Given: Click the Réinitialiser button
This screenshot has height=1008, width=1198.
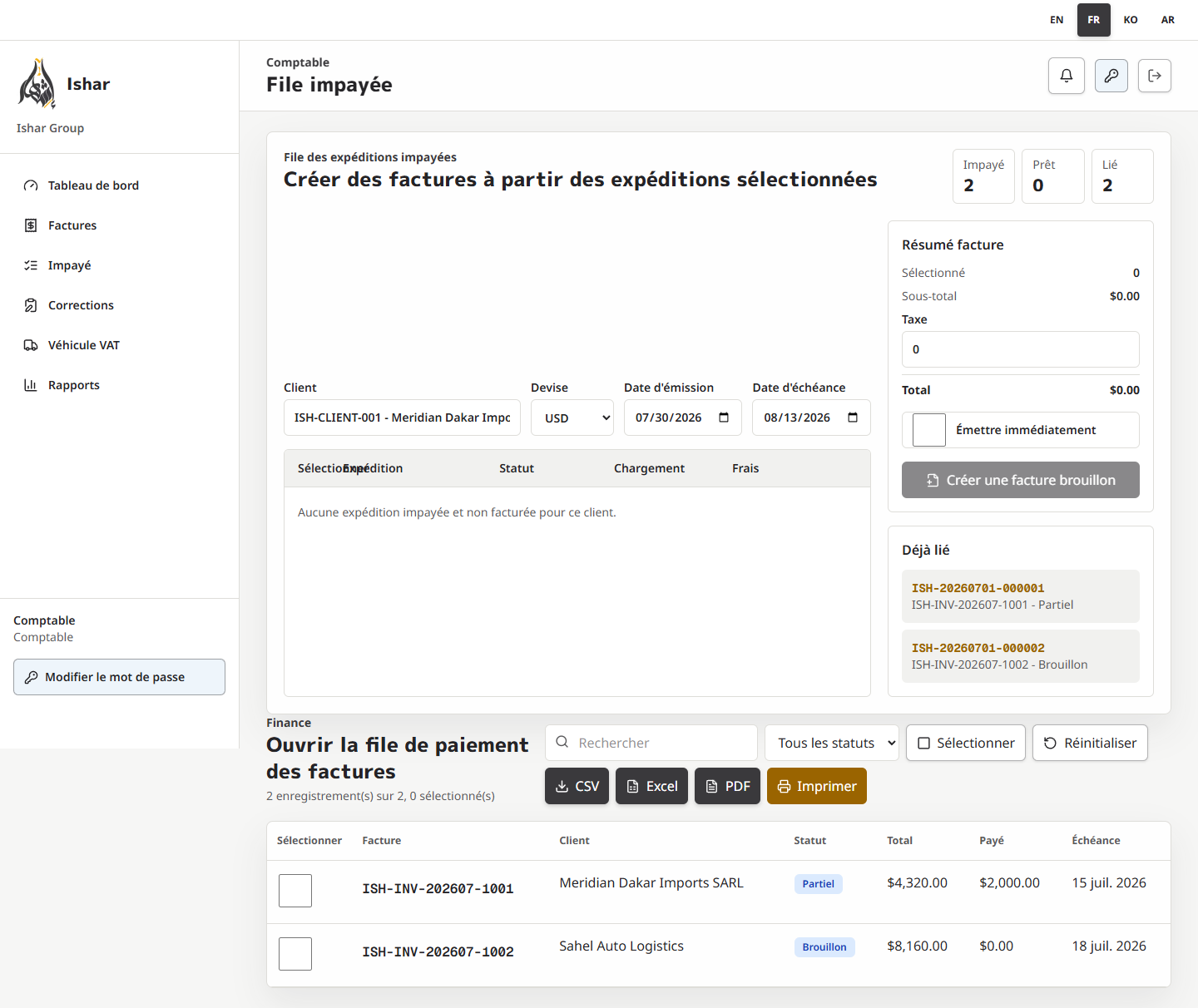Looking at the screenshot, I should pos(1090,743).
